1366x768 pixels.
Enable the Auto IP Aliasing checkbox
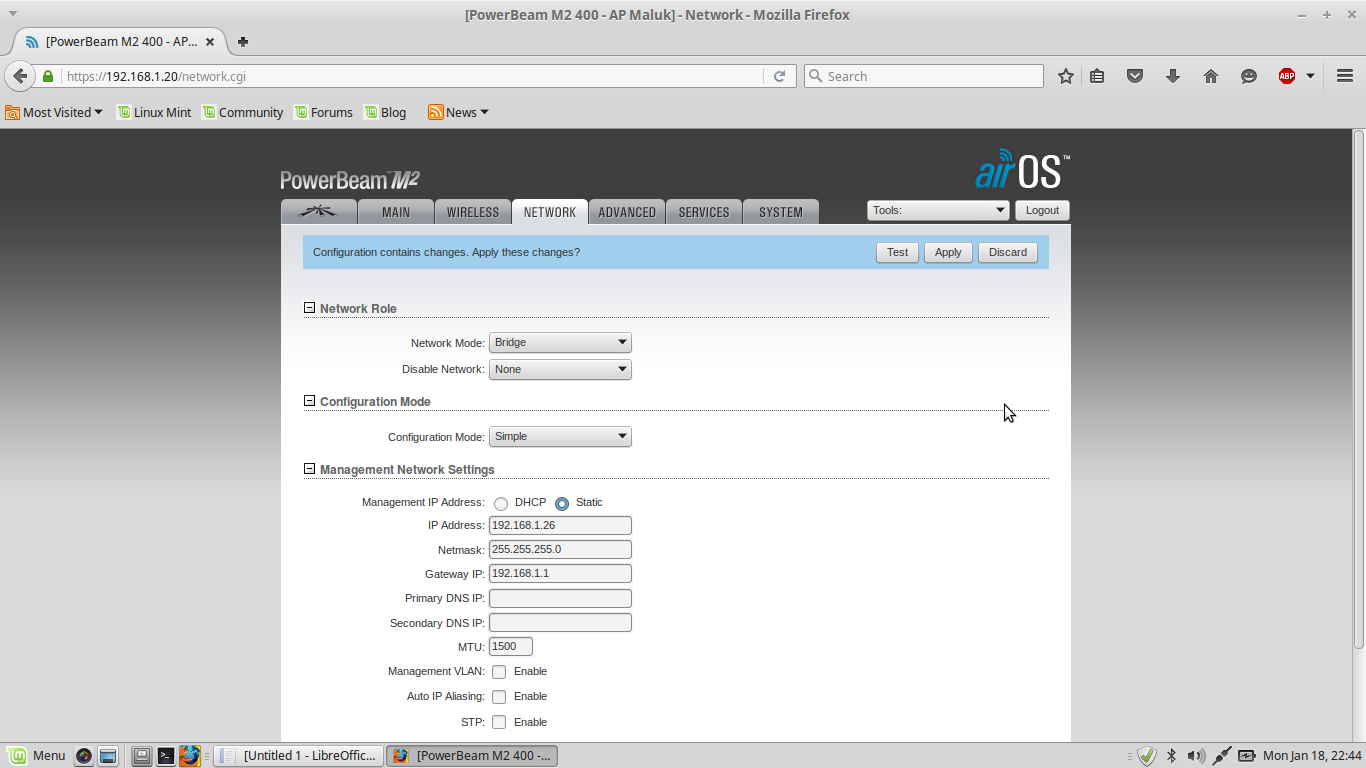coord(499,697)
